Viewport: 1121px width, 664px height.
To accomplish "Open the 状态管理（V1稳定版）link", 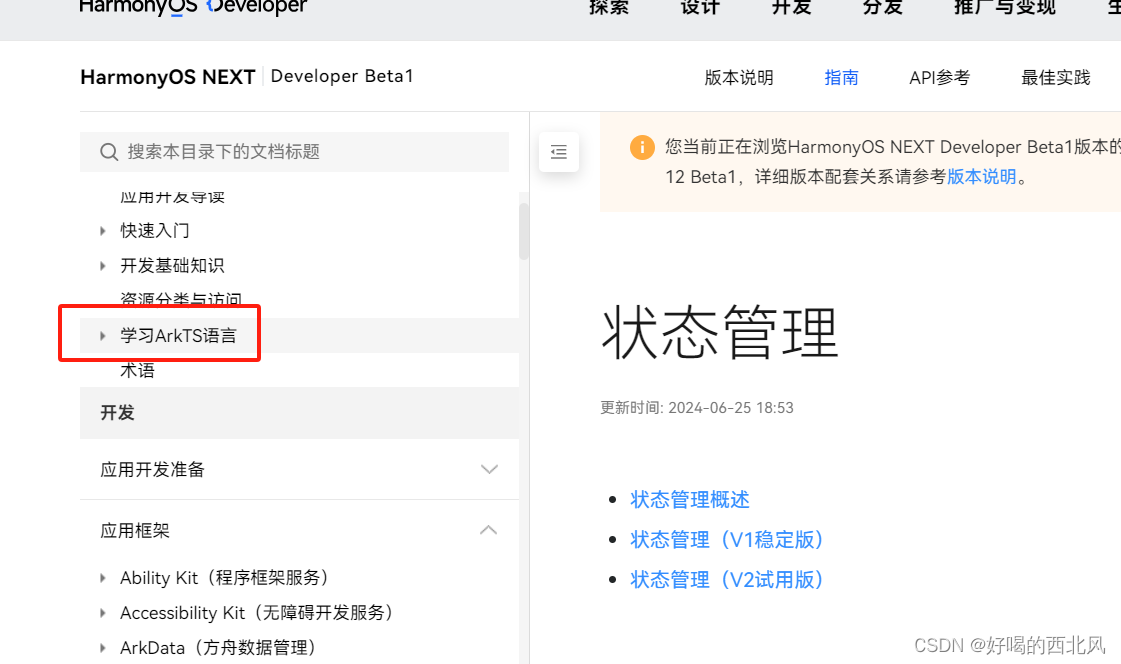I will point(727,540).
